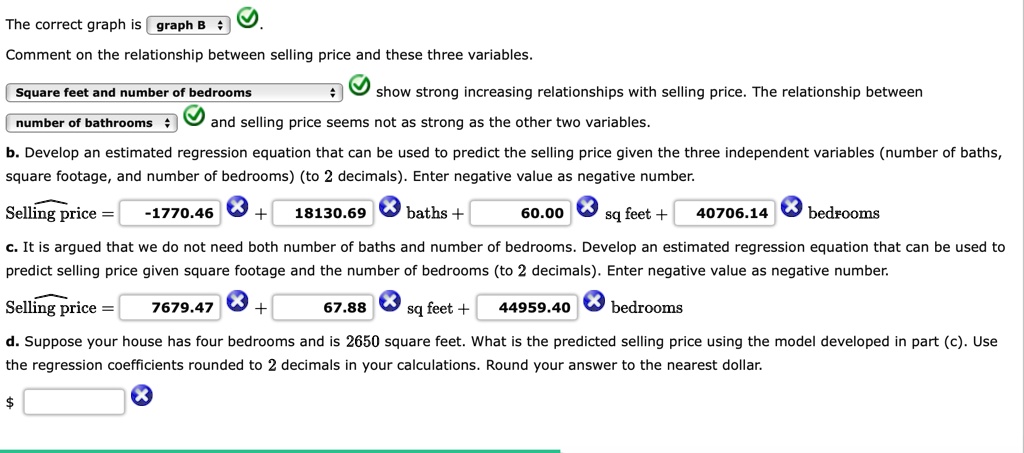Open the number of bathrooms dropdown

91,123
